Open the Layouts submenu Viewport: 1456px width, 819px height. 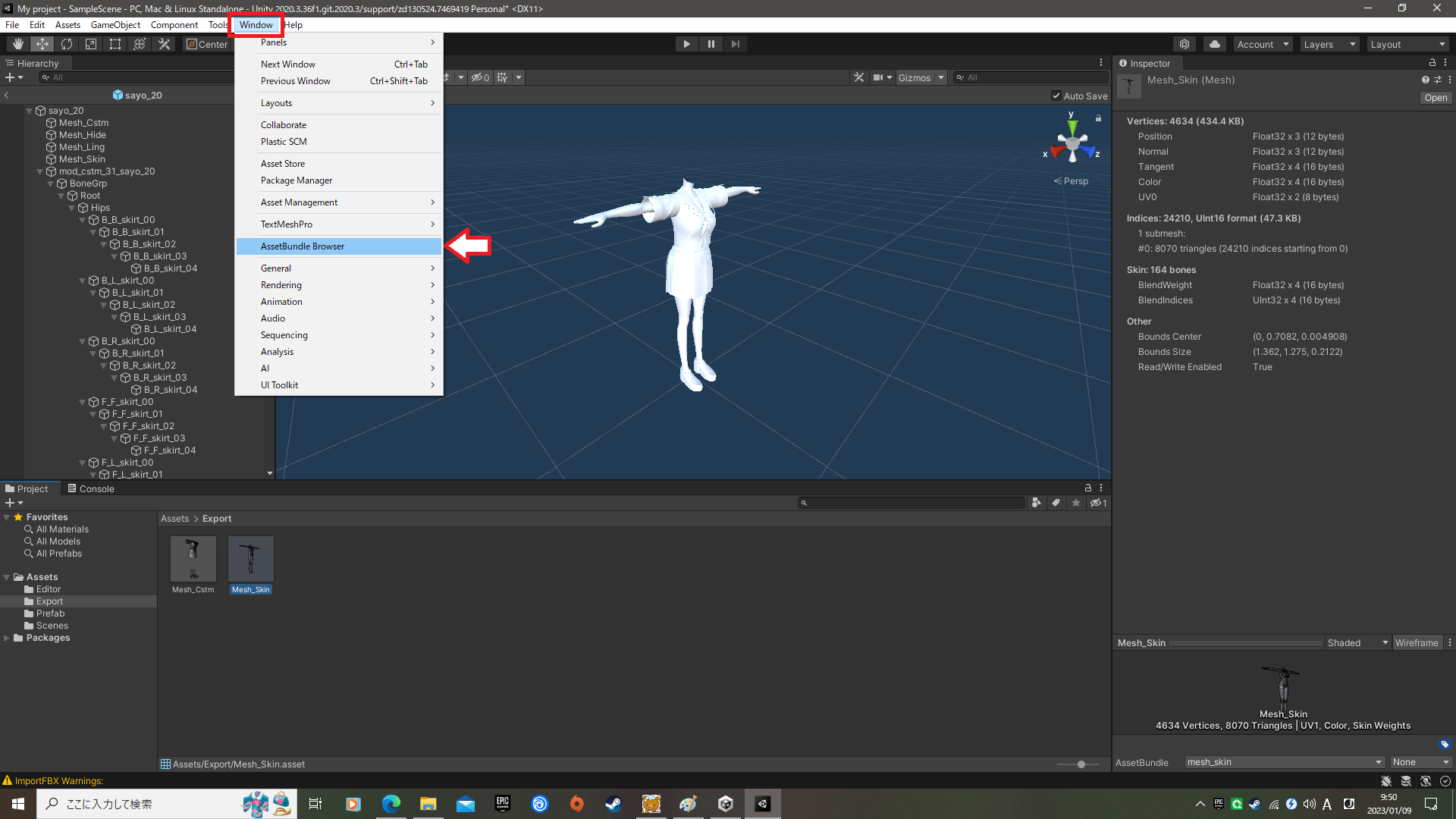pos(338,103)
